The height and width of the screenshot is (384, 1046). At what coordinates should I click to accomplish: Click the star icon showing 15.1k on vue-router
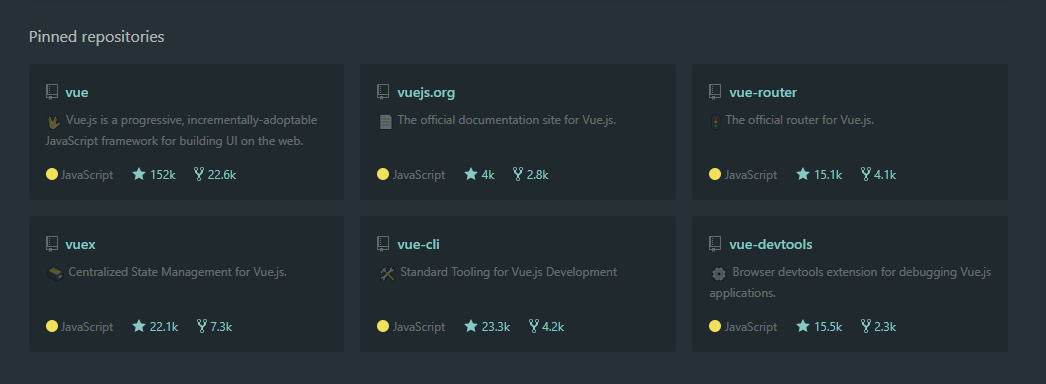803,174
